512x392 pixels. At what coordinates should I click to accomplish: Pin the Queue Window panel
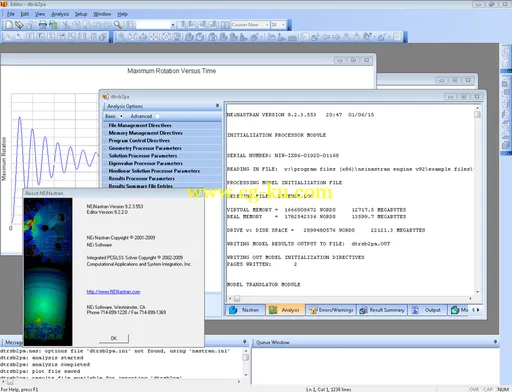495,342
